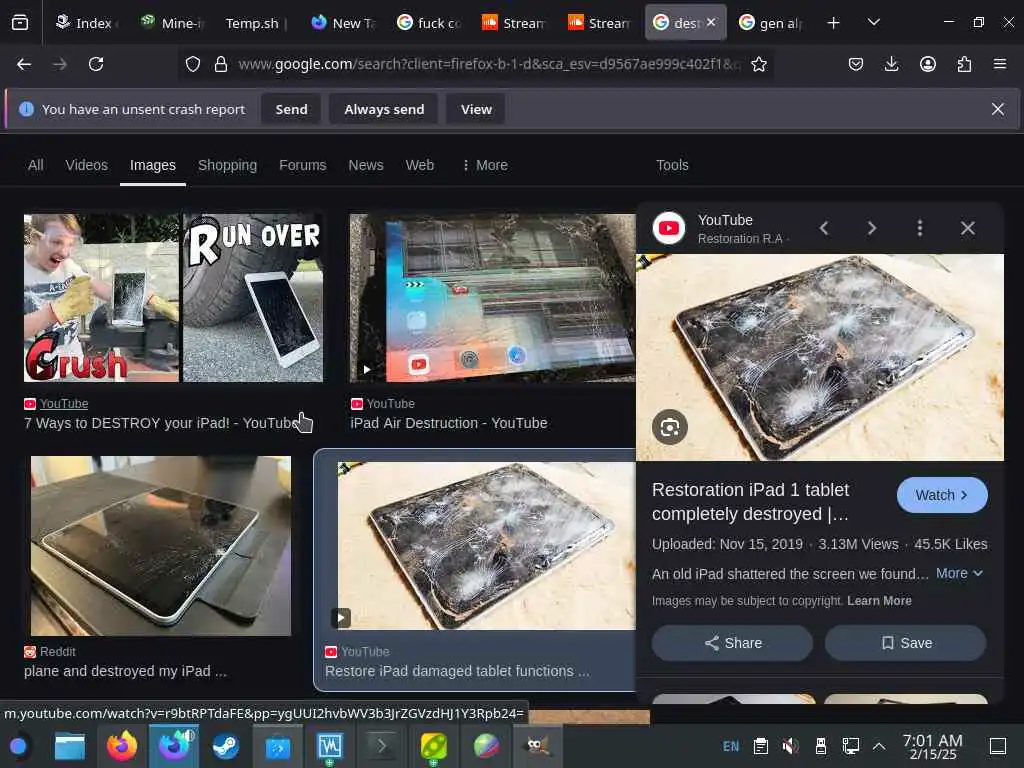
Task: Click the muted volume tray icon
Action: [790, 746]
